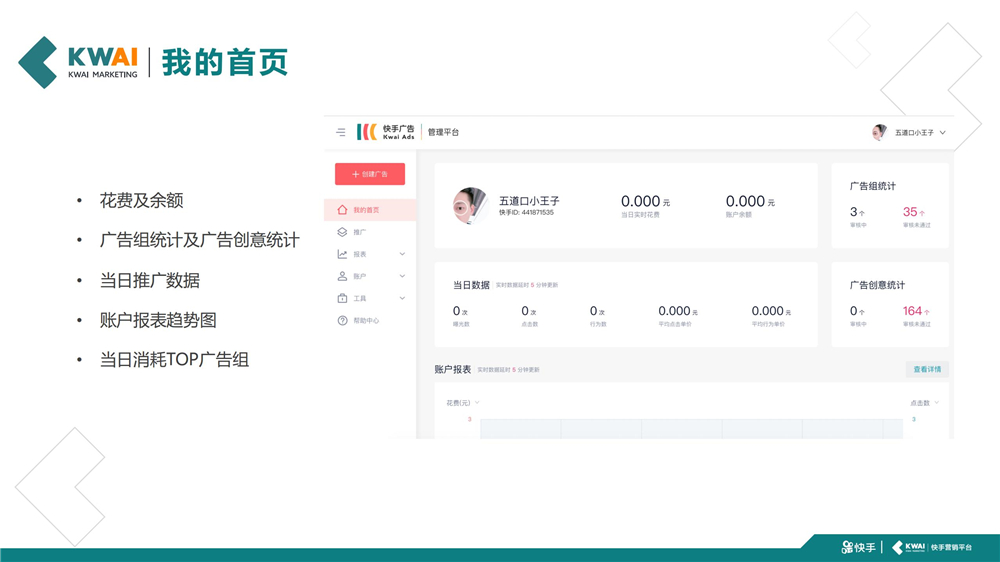This screenshot has width=1000, height=562.
Task: Open the 花费(元) metric dropdown
Action: coord(463,403)
